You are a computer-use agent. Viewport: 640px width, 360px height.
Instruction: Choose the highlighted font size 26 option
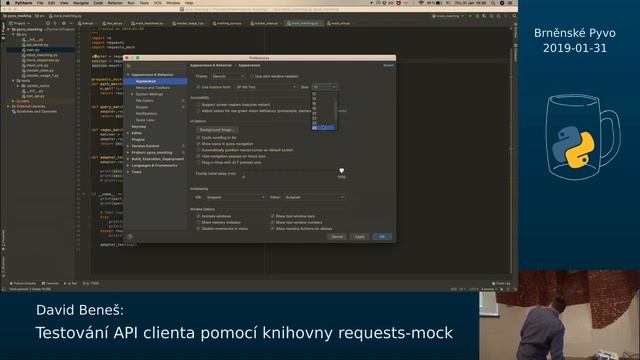[324, 128]
